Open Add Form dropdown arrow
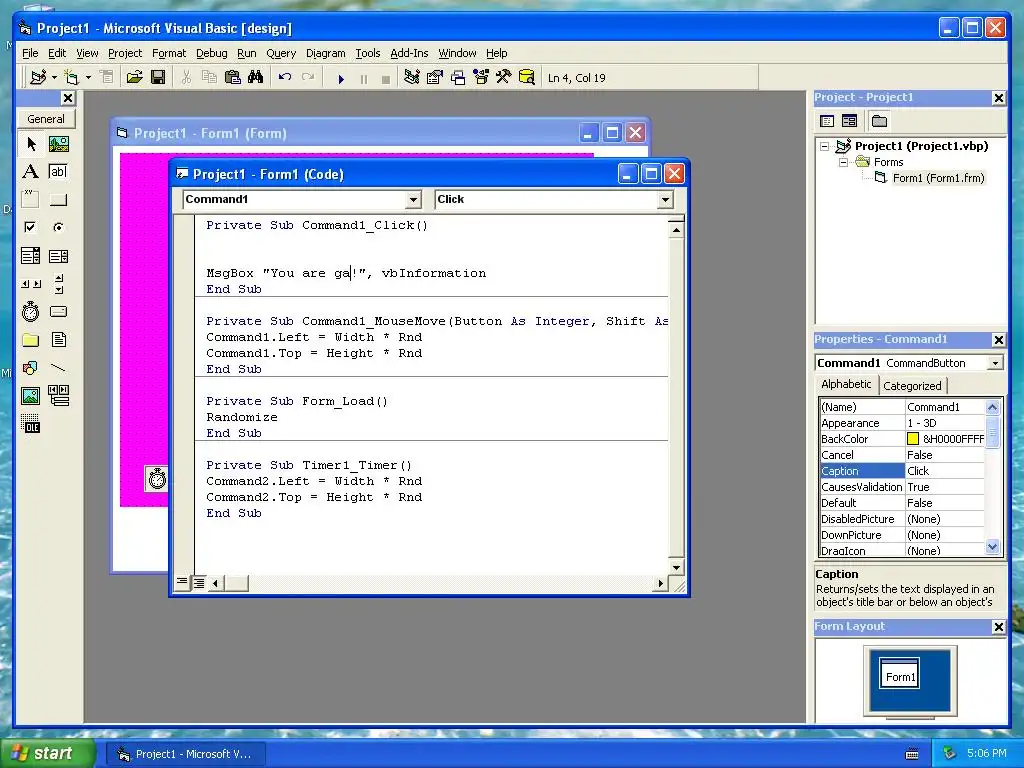 88,77
